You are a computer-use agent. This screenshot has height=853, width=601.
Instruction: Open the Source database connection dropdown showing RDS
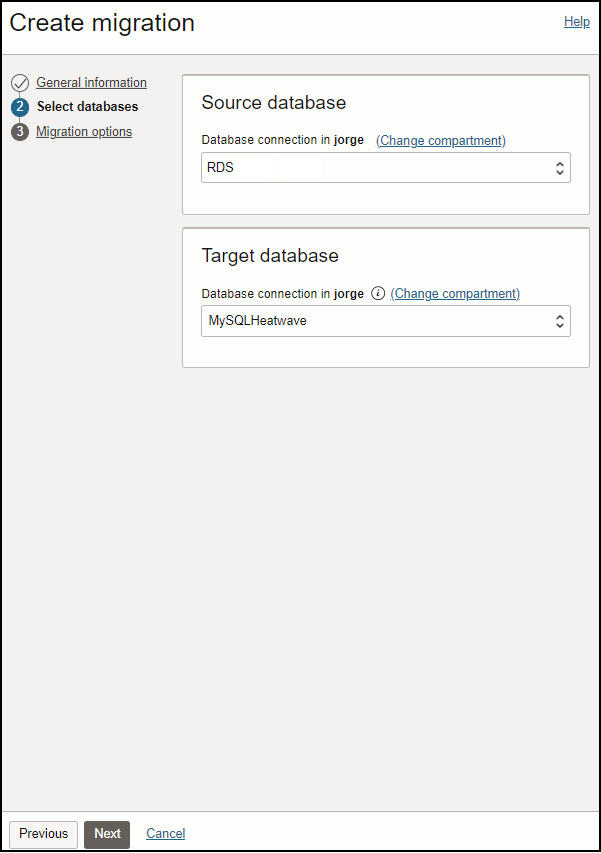coord(385,167)
